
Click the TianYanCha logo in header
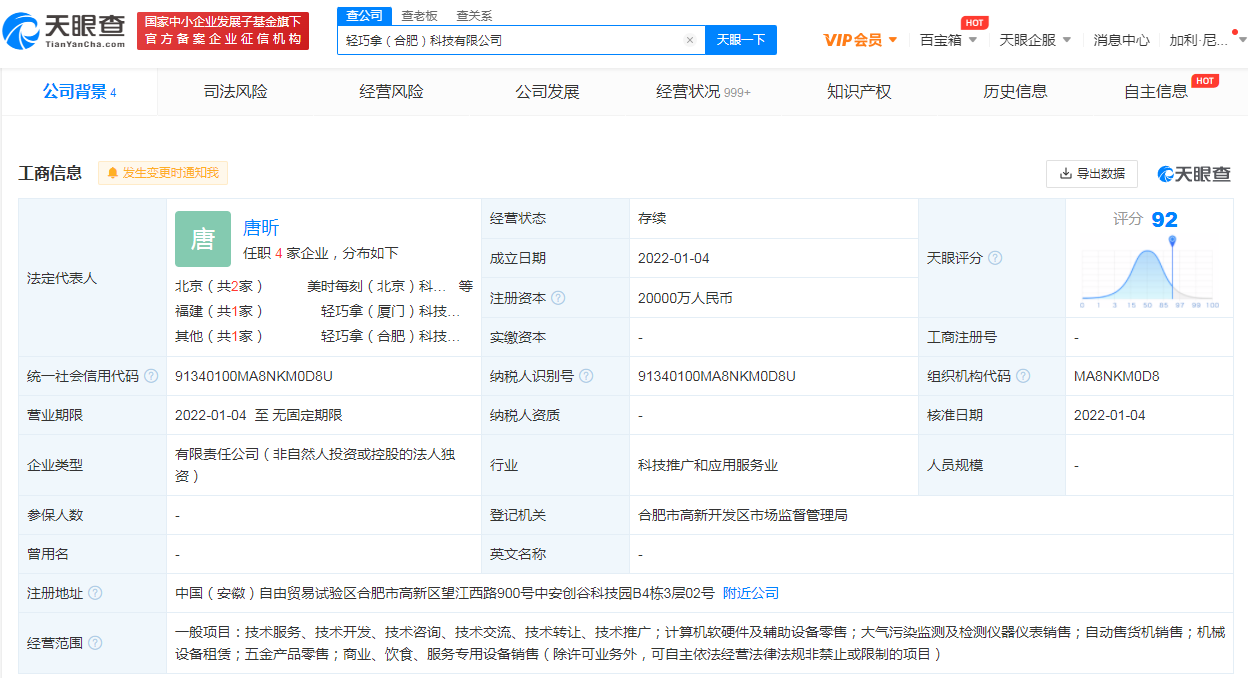65,31
